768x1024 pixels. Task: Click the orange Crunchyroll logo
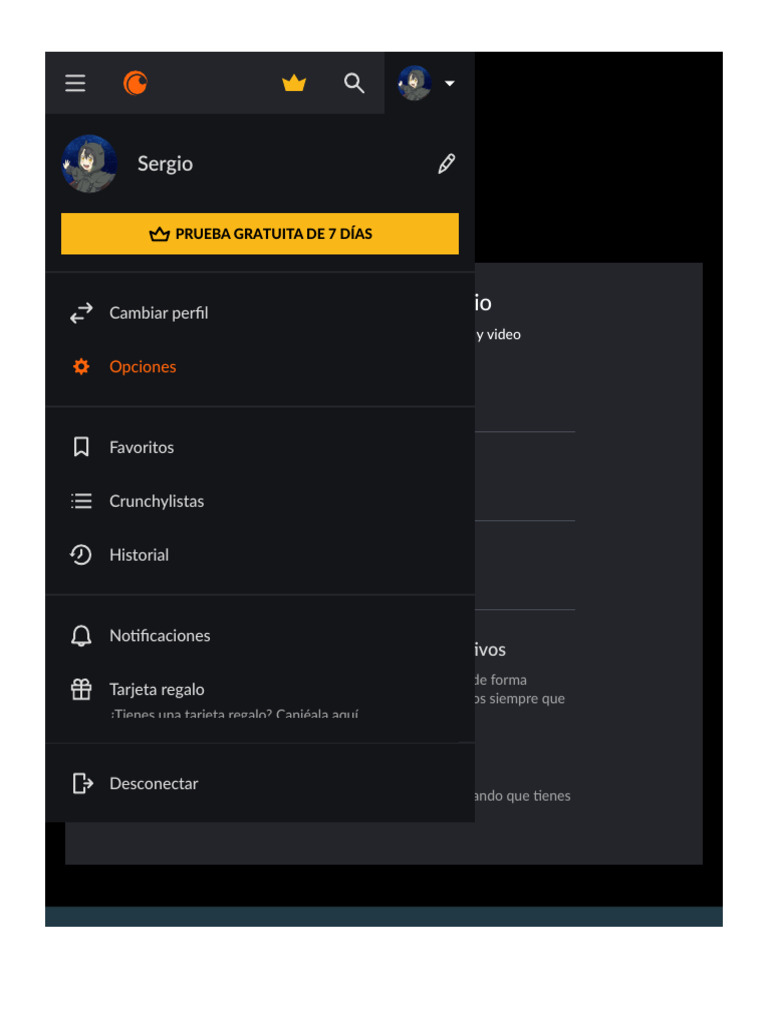click(136, 83)
